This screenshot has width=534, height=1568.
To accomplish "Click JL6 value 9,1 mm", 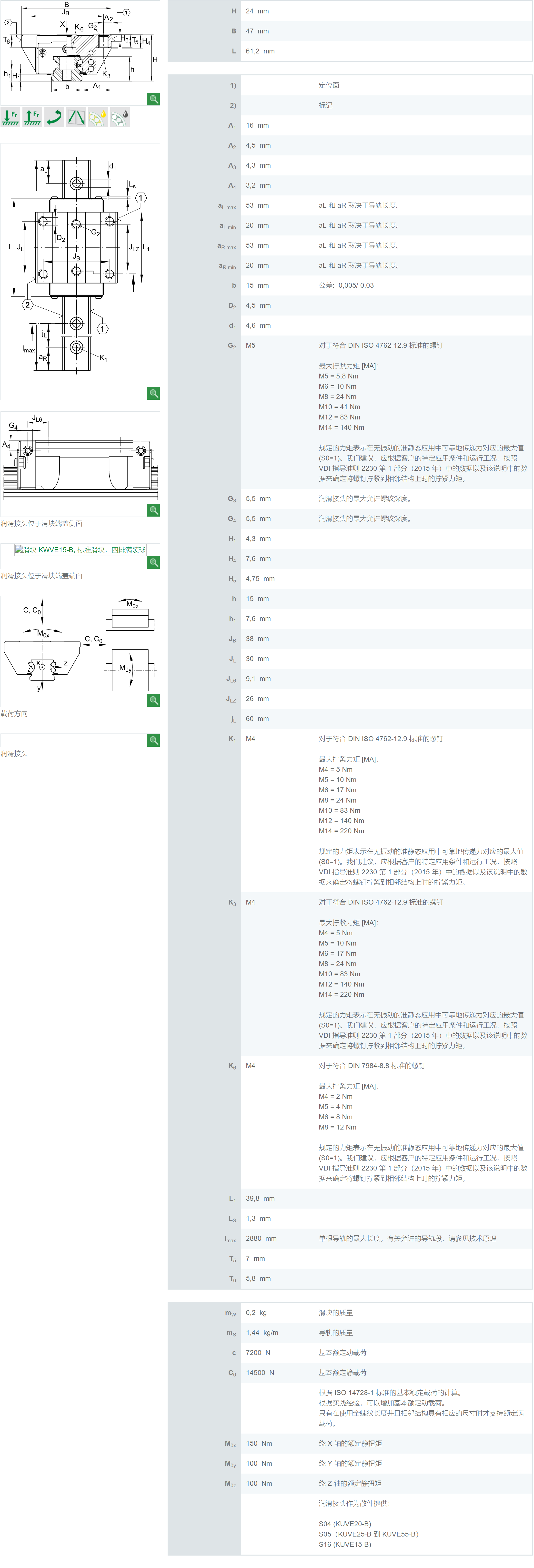I will coord(259,679).
